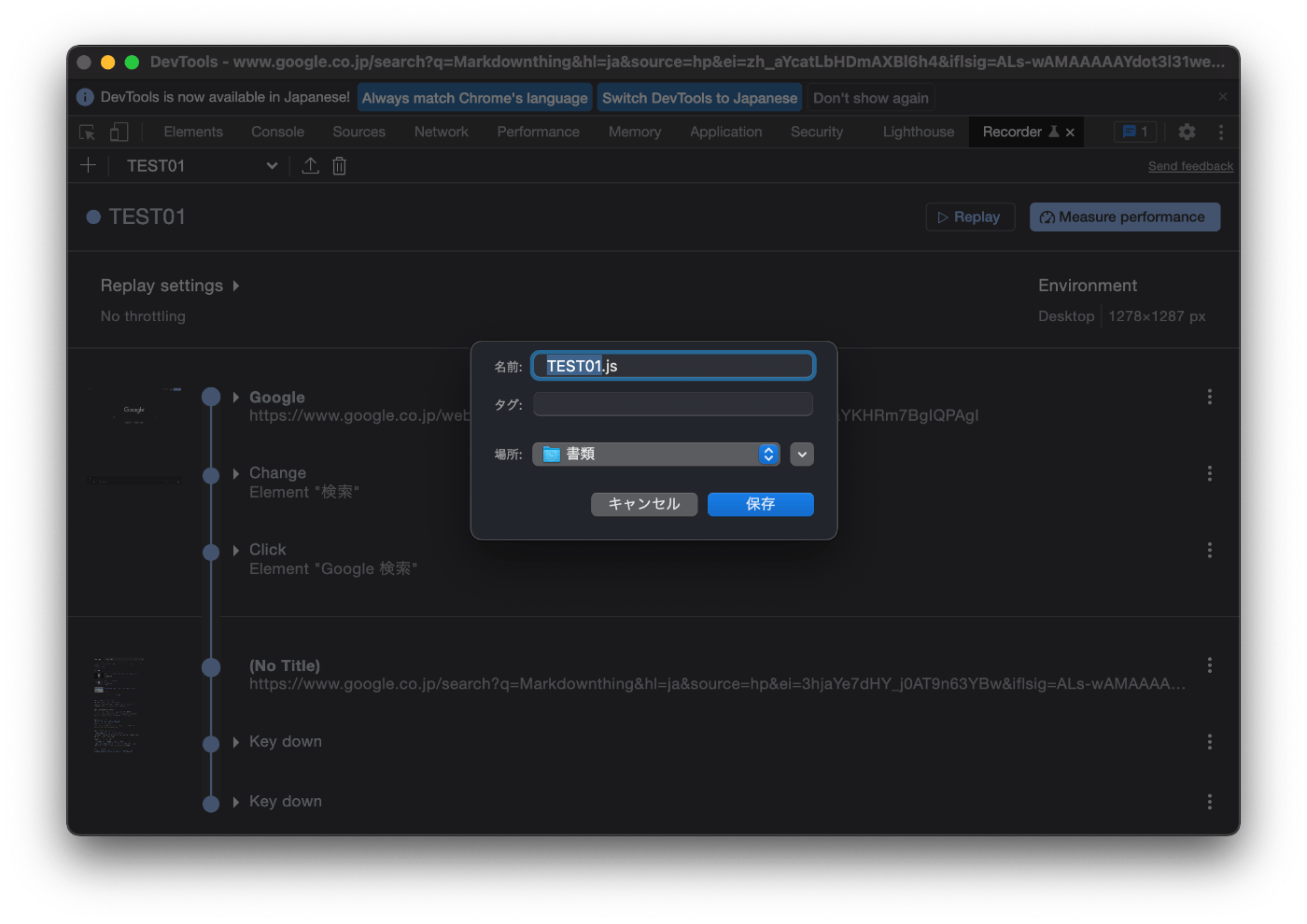Create a new recording with the plus icon
1307x924 pixels.
(89, 165)
